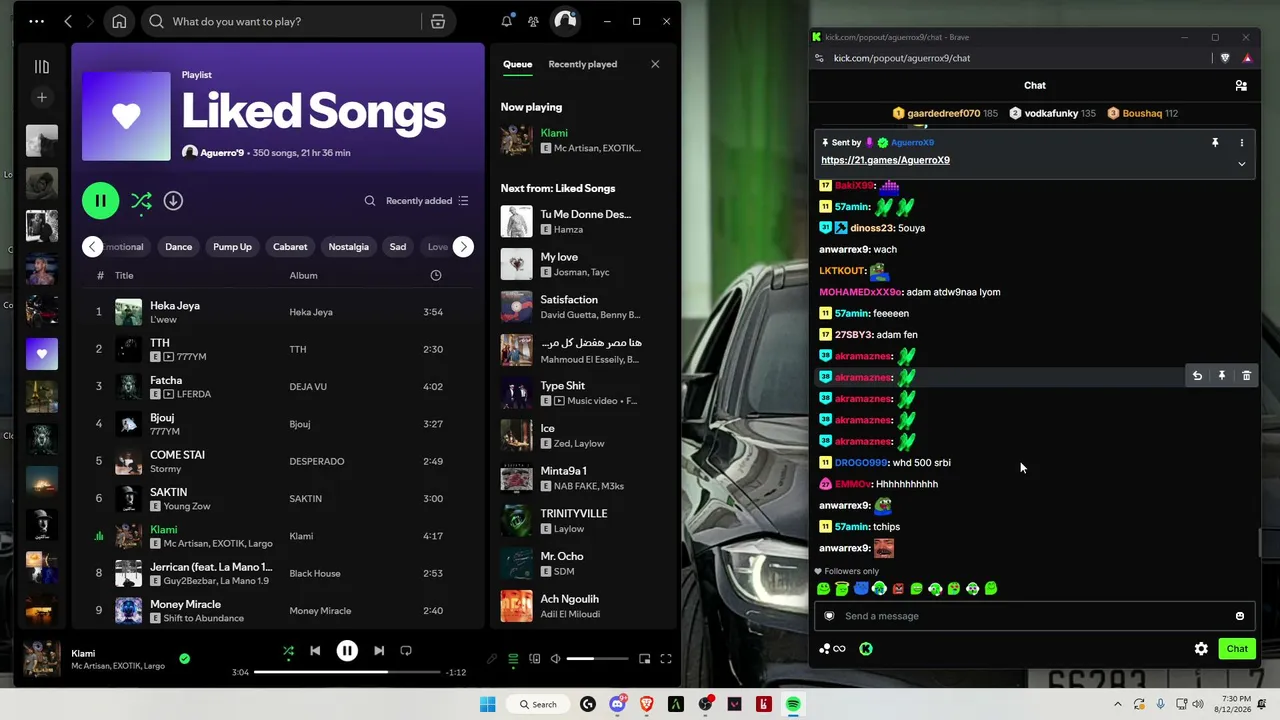Open the emoji picker in chat input

tap(1240, 616)
